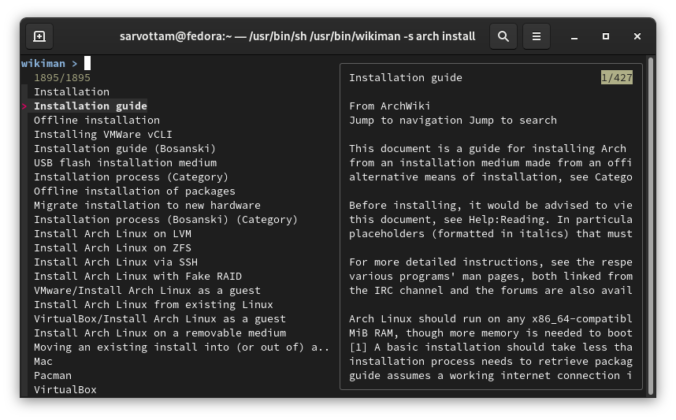Click 'Jump to navigation Jump to search' line

point(453,120)
